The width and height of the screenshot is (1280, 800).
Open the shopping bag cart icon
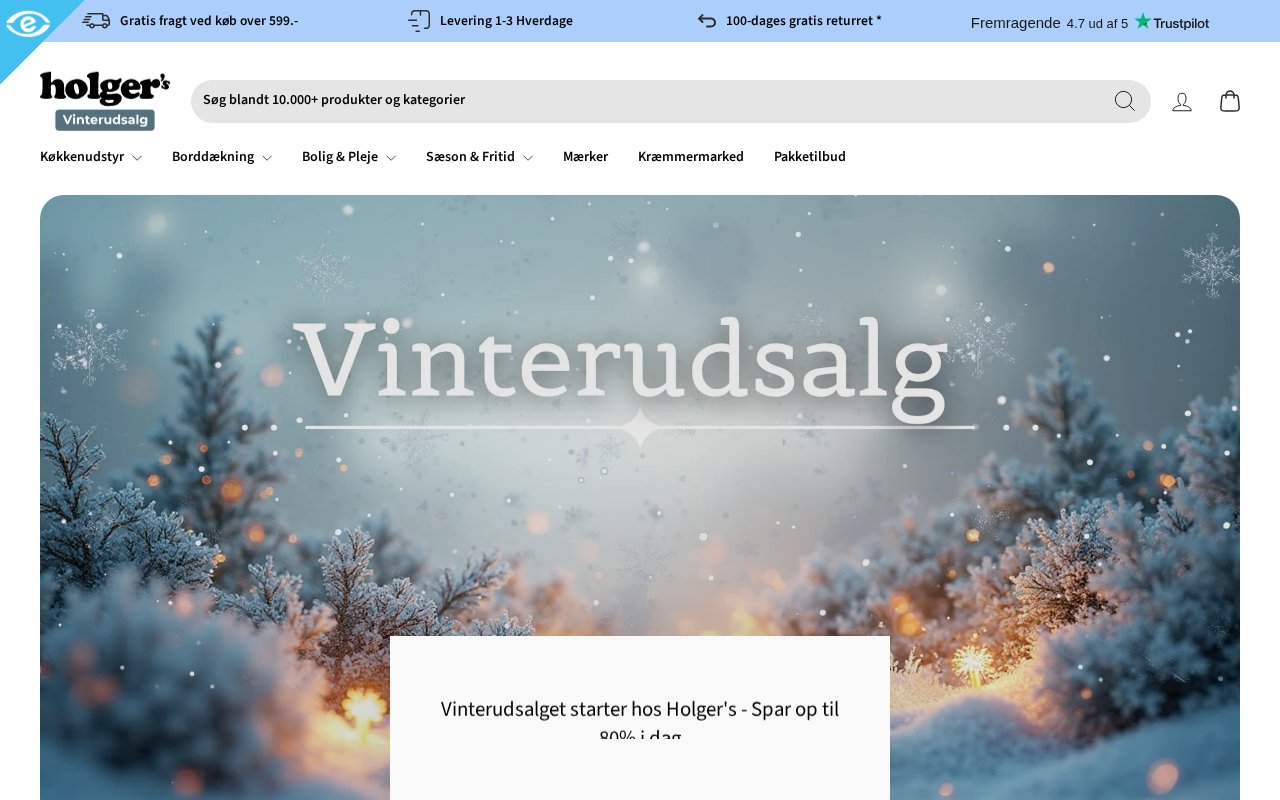[1230, 101]
